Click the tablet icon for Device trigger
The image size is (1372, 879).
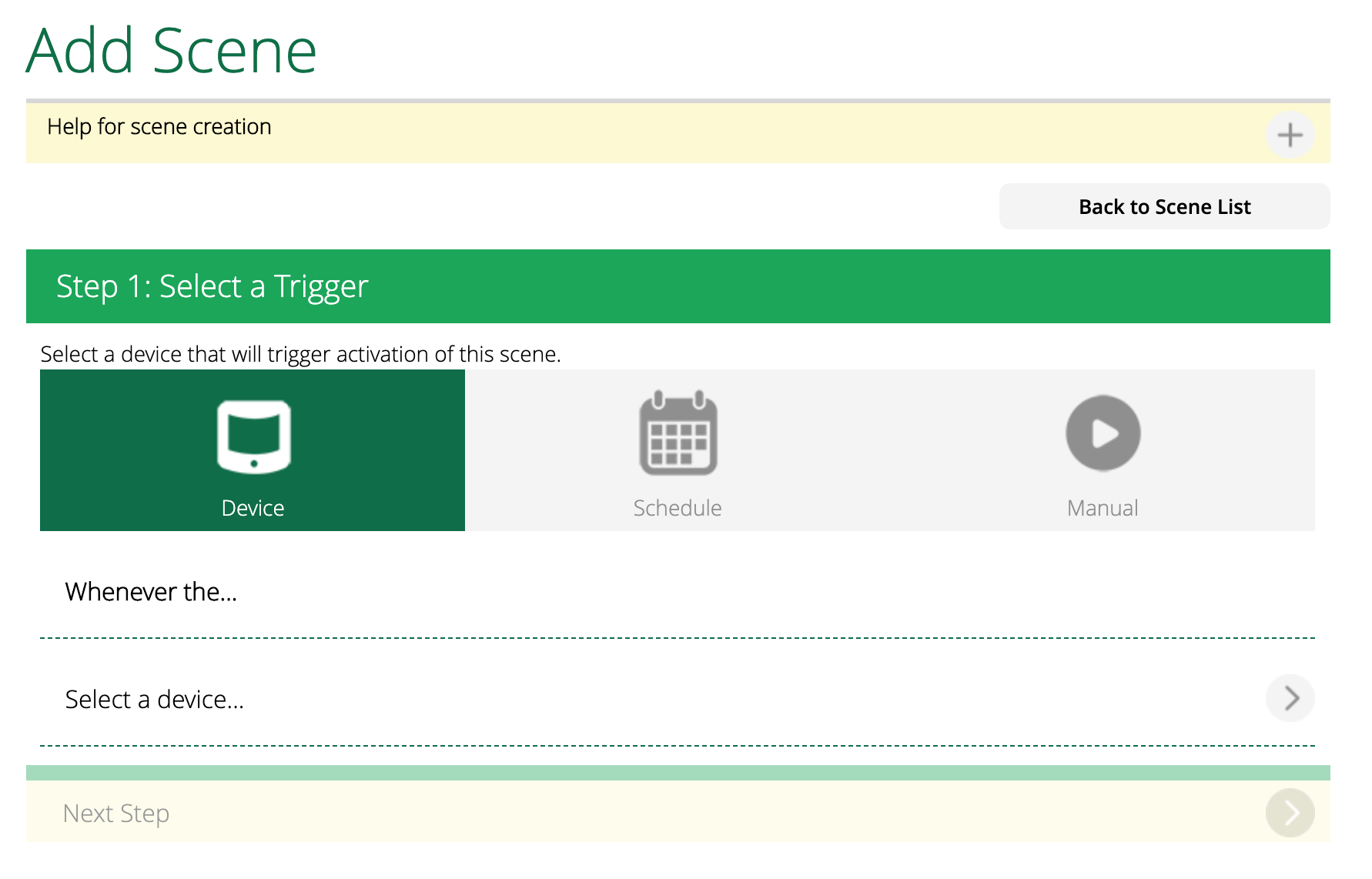click(x=253, y=436)
